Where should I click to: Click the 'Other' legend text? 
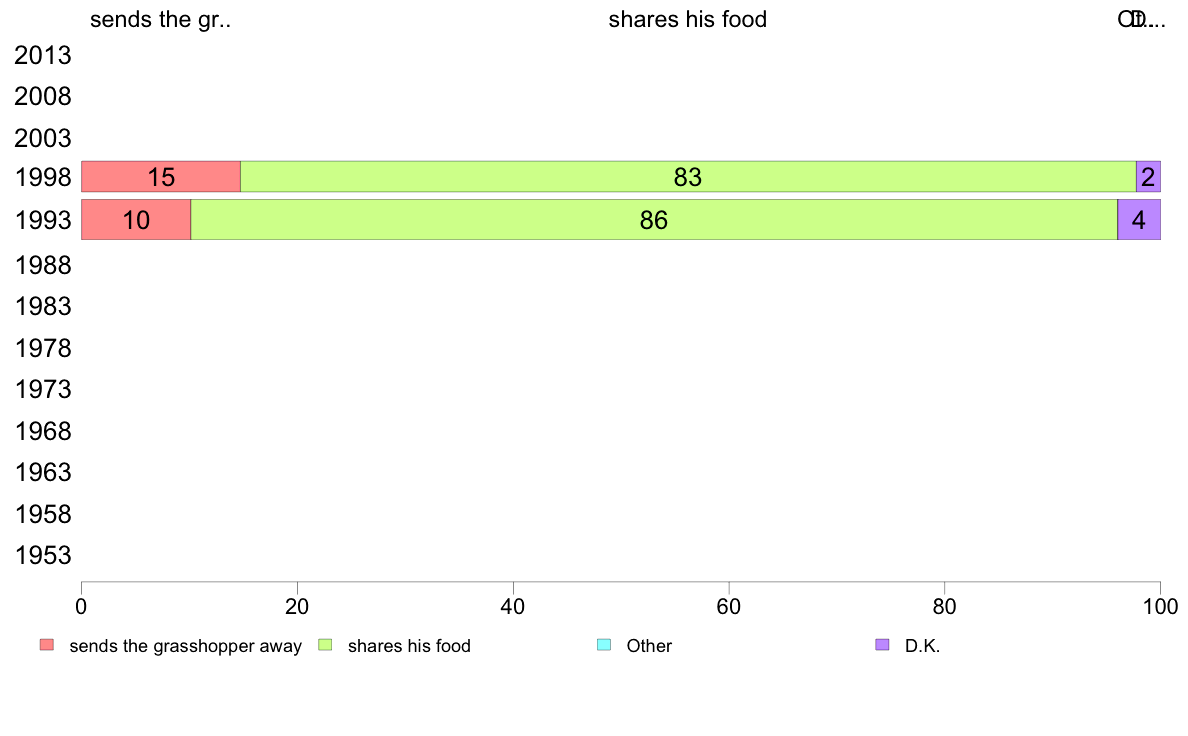[x=649, y=646]
